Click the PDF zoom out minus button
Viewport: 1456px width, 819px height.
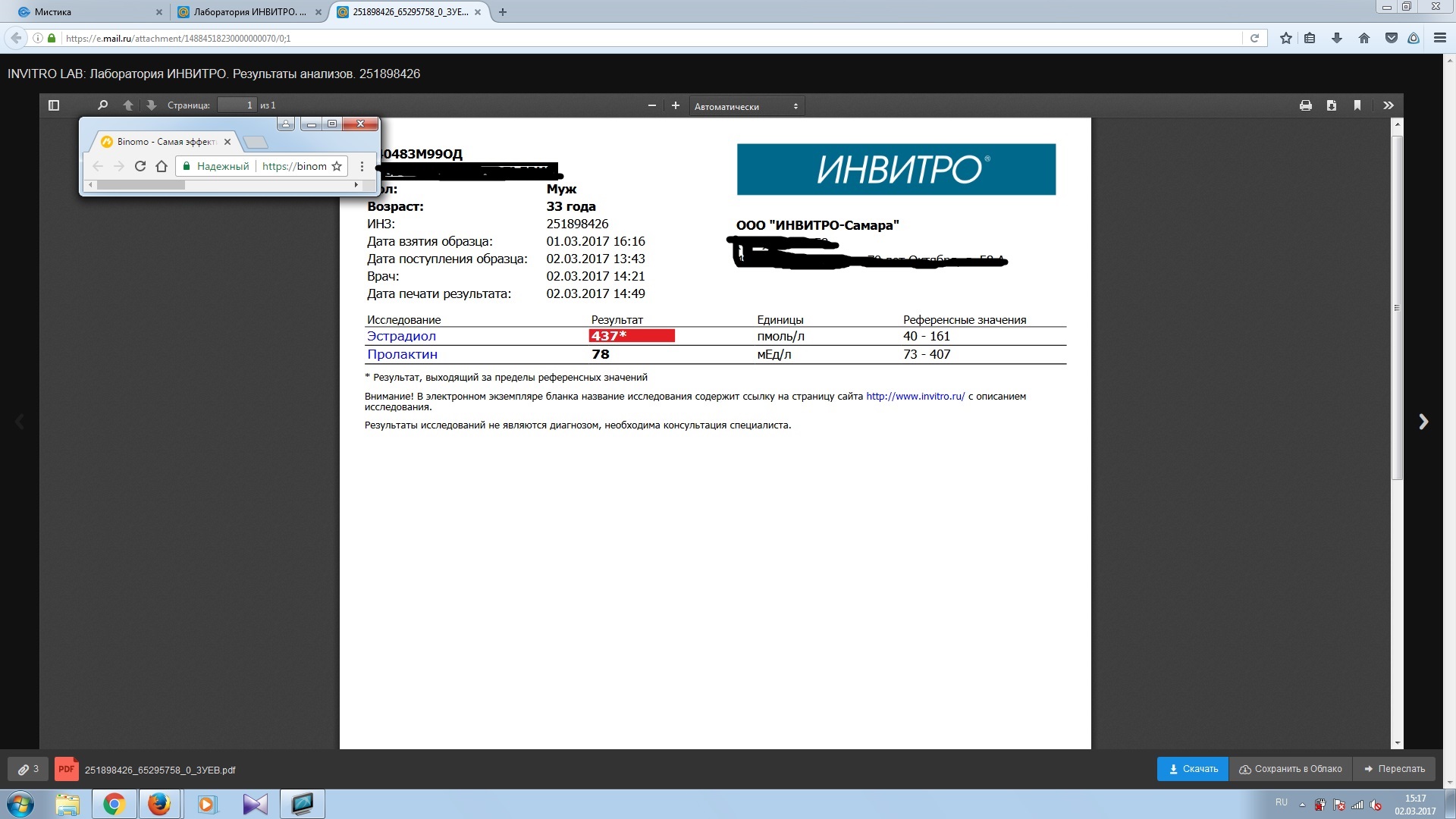point(651,105)
